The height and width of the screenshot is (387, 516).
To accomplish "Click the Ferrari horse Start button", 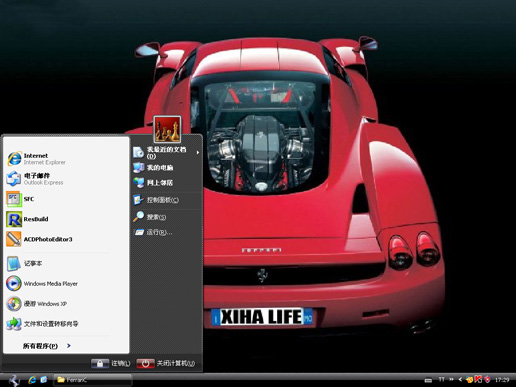I will [14, 380].
